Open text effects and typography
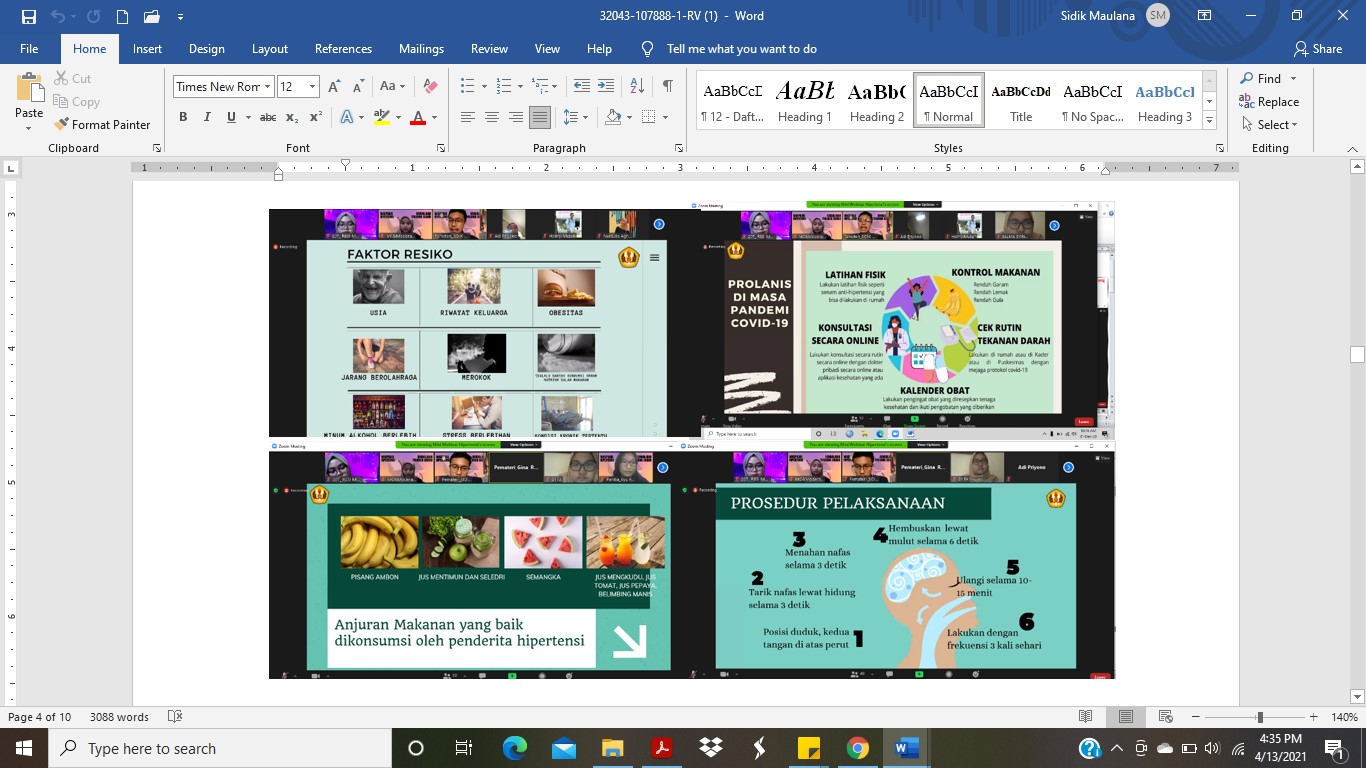This screenshot has width=1366, height=768. [x=346, y=117]
